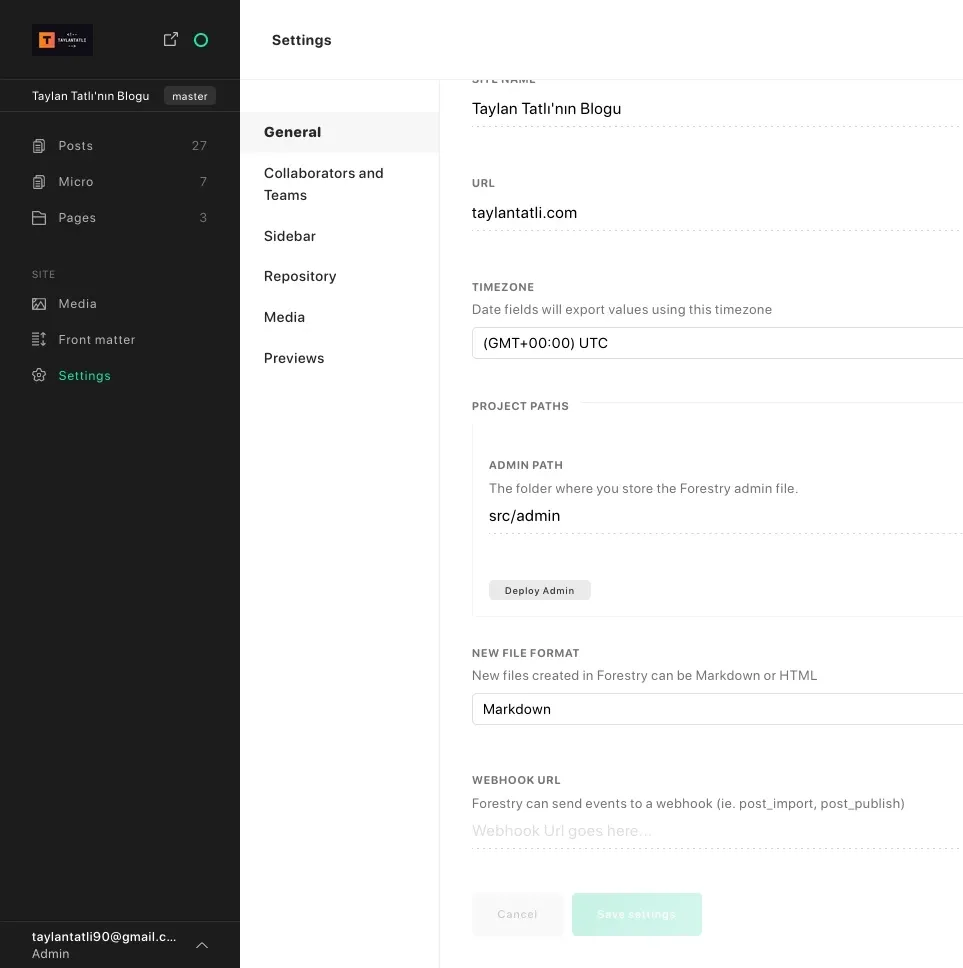Switch the master branch badge
Screen dimensions: 963x968
189,96
